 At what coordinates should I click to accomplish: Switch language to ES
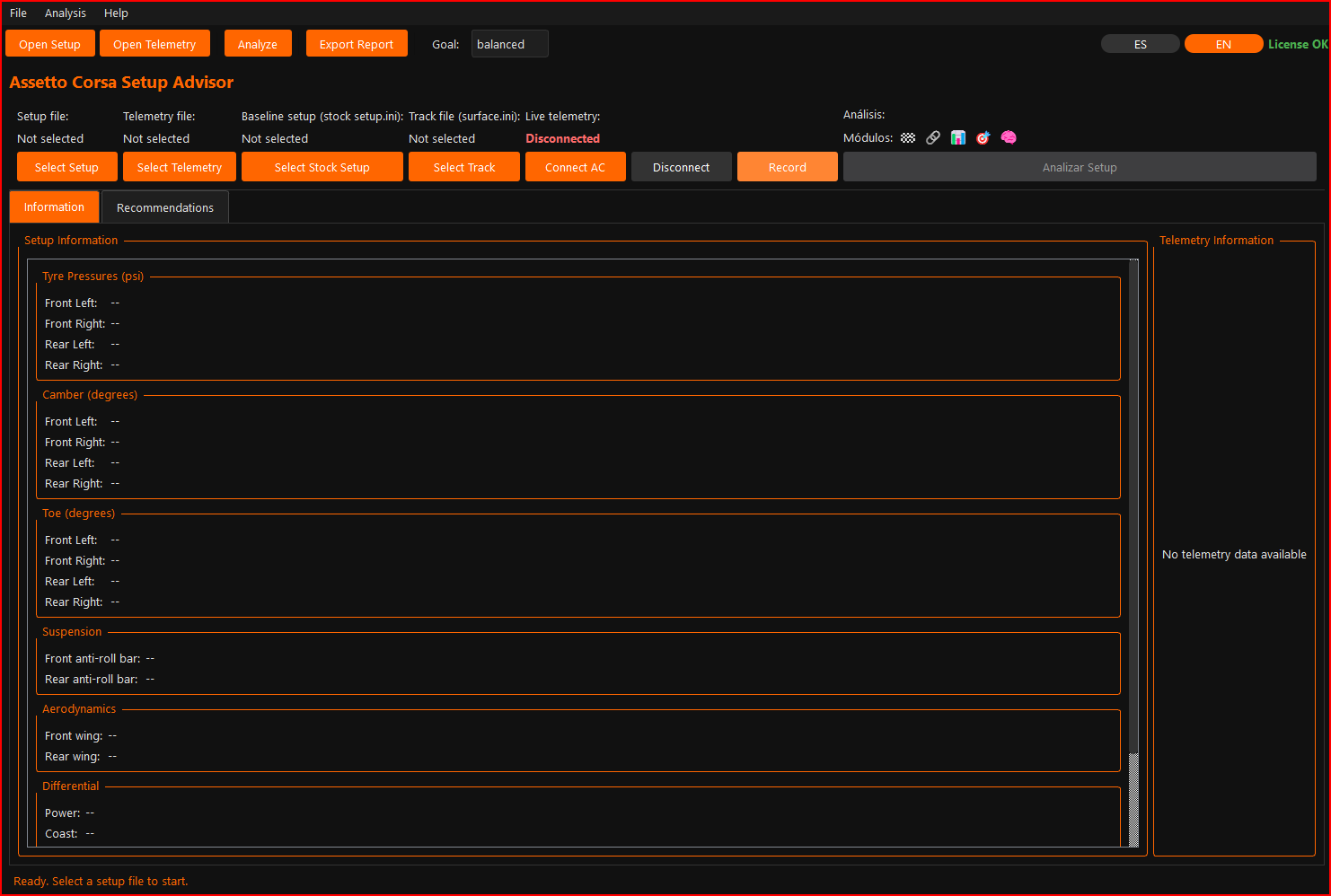click(x=1141, y=44)
